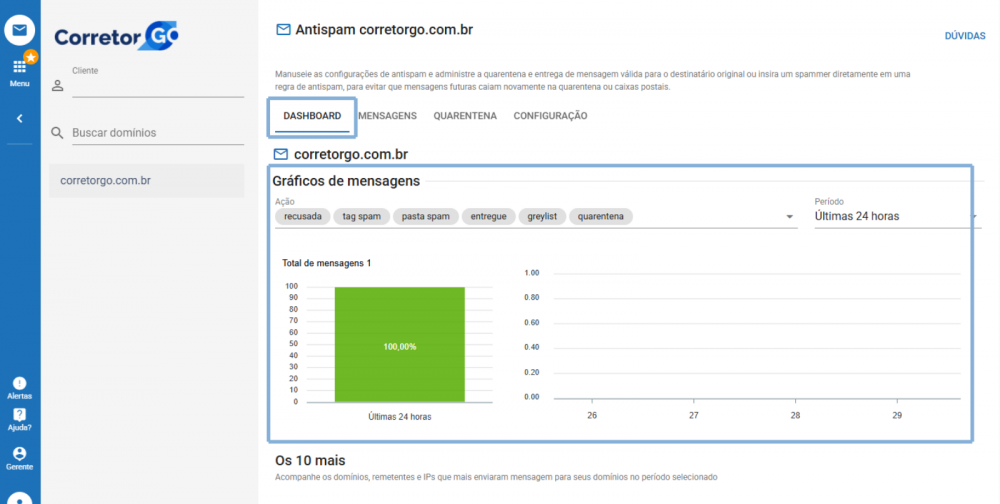1000x504 pixels.
Task: Click the Cliente person icon
Action: pos(58,85)
